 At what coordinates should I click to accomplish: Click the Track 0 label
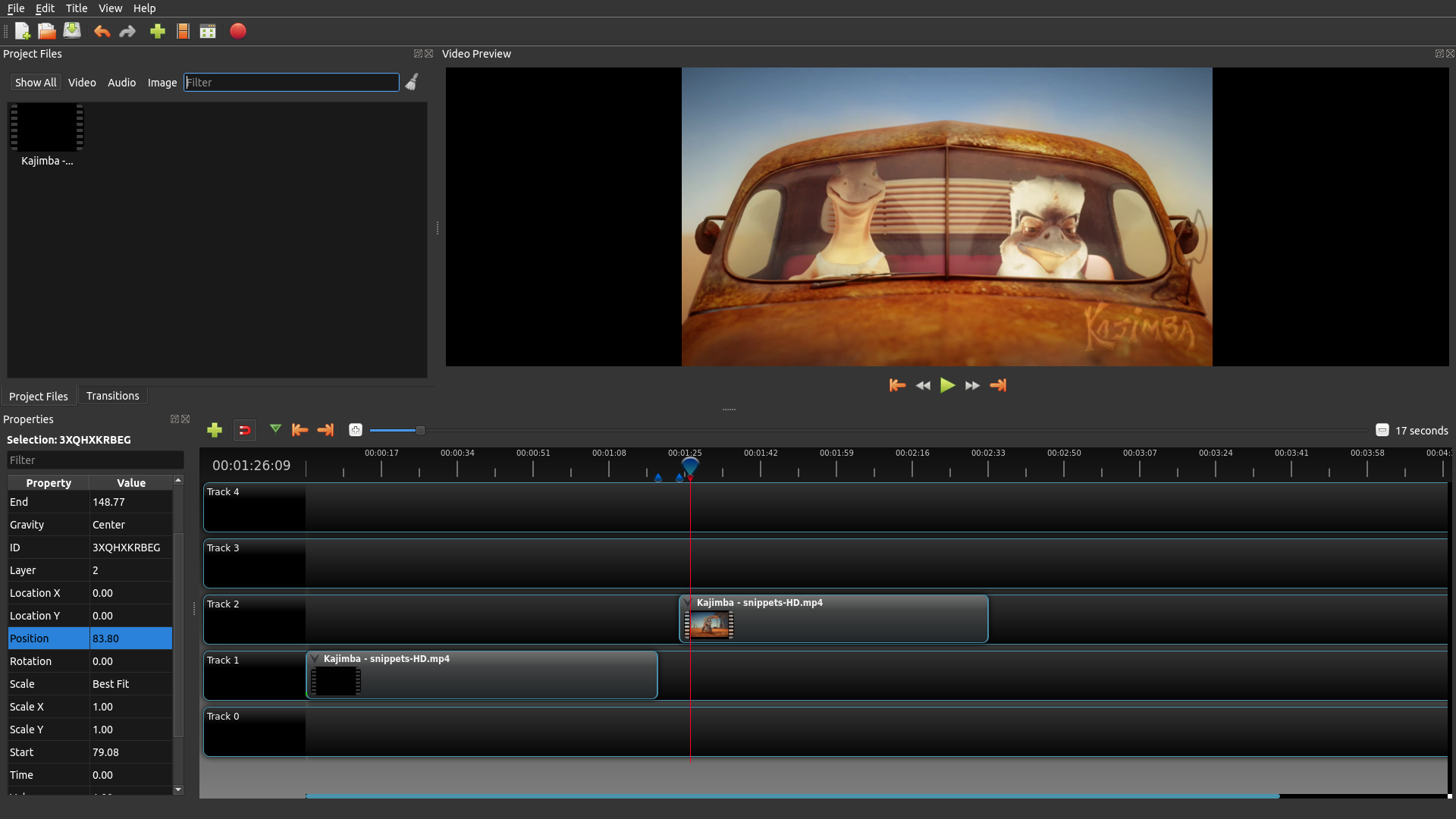tap(223, 716)
